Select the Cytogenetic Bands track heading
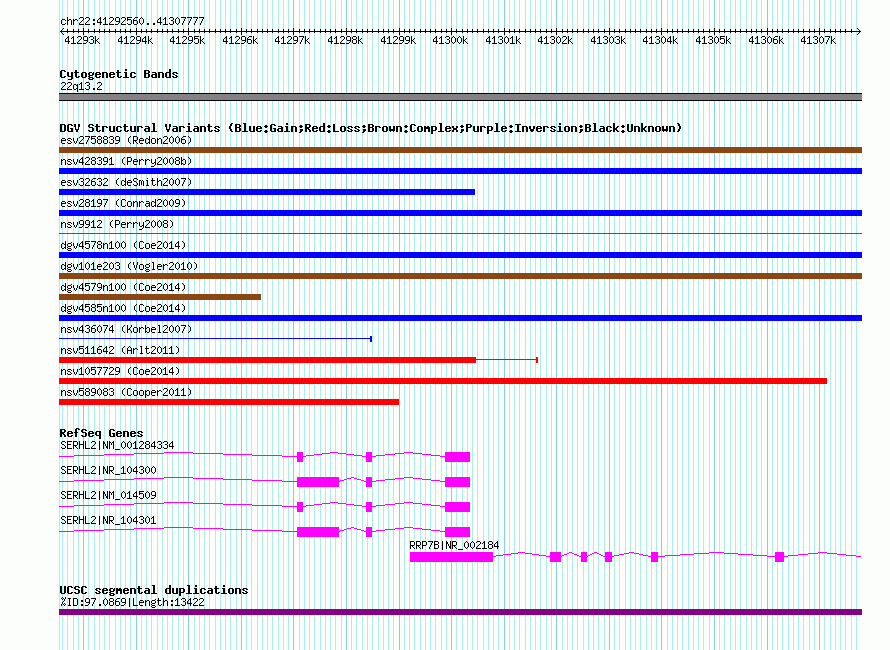The width and height of the screenshot is (890, 650). (x=119, y=74)
